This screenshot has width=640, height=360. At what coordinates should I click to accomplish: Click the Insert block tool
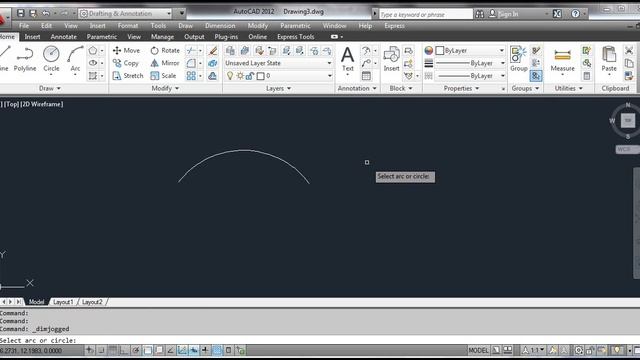(391, 59)
